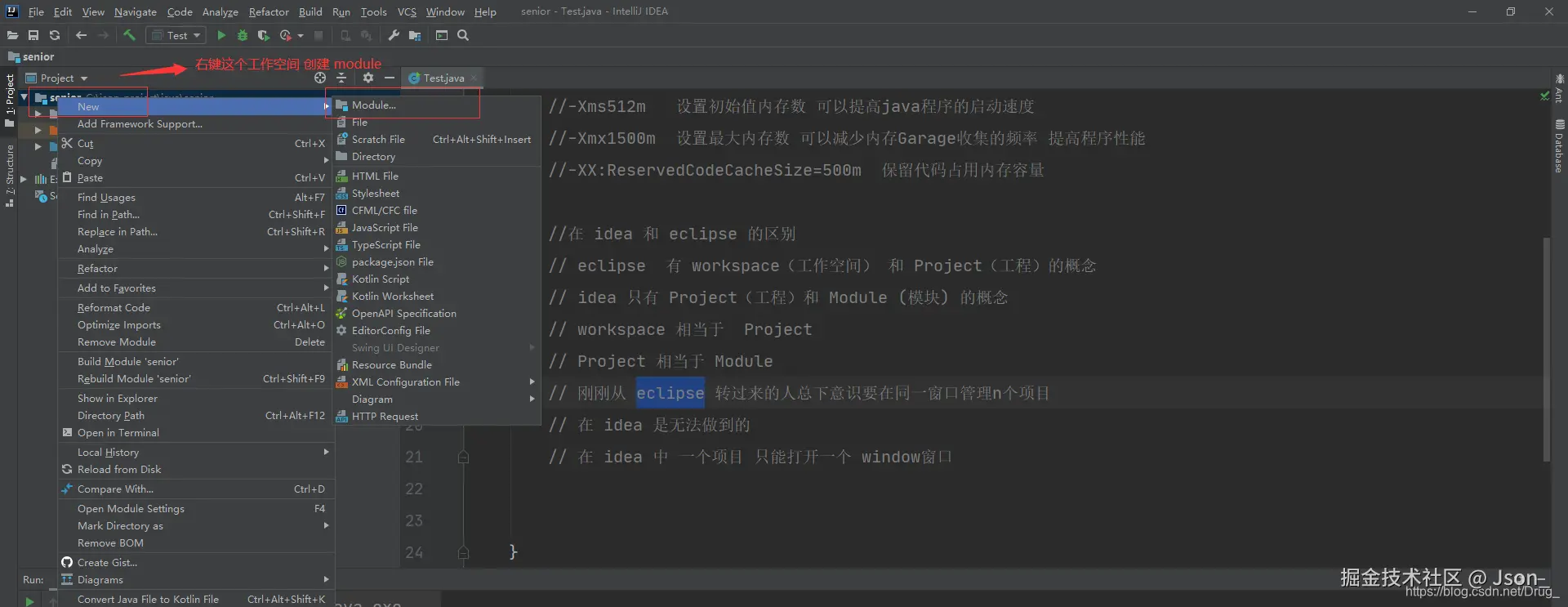Screen dimensions: 1568x607
Task: Click the Reload/Synchronize toolbar icon
Action: point(55,35)
